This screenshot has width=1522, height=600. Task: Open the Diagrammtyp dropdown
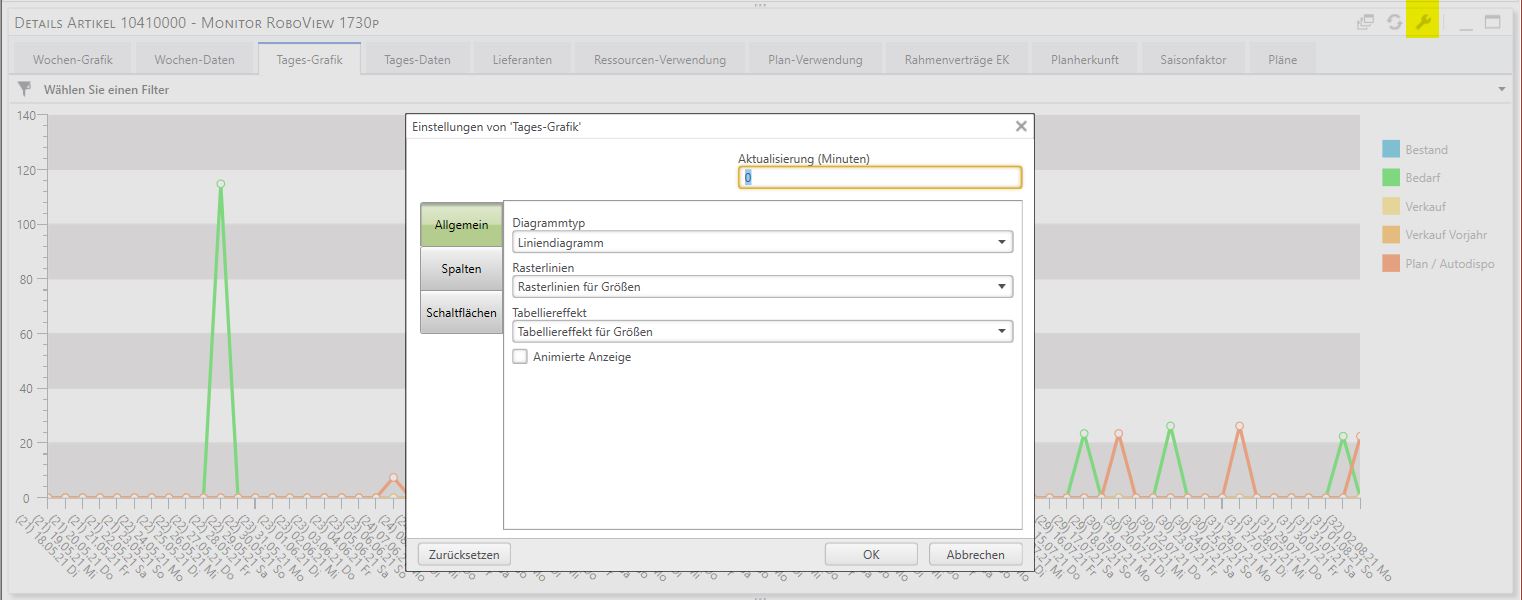coord(762,242)
